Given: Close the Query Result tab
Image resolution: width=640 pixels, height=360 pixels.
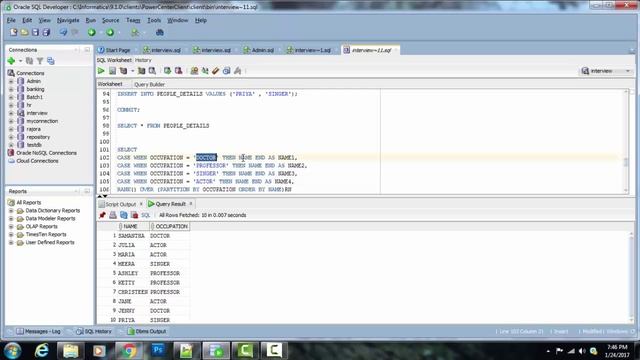Looking at the screenshot, I should coord(191,204).
